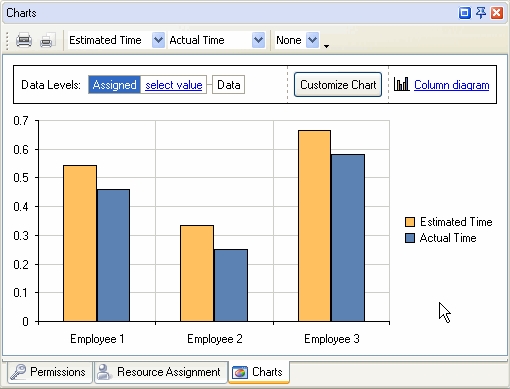Viewport: 510px width, 389px height.
Task: Click Employee 1 actual time bar
Action: point(113,256)
